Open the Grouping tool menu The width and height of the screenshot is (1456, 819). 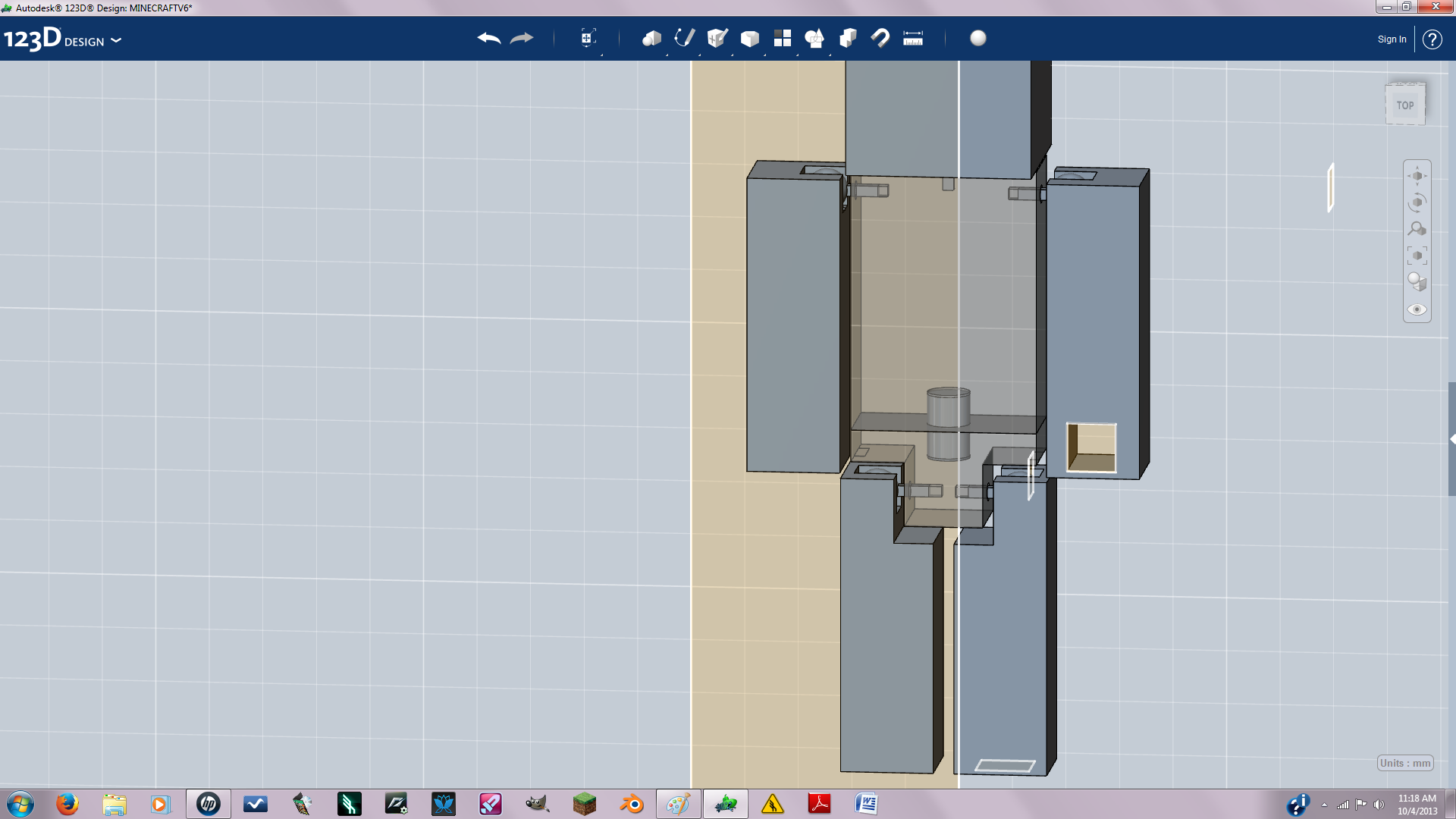tap(815, 38)
